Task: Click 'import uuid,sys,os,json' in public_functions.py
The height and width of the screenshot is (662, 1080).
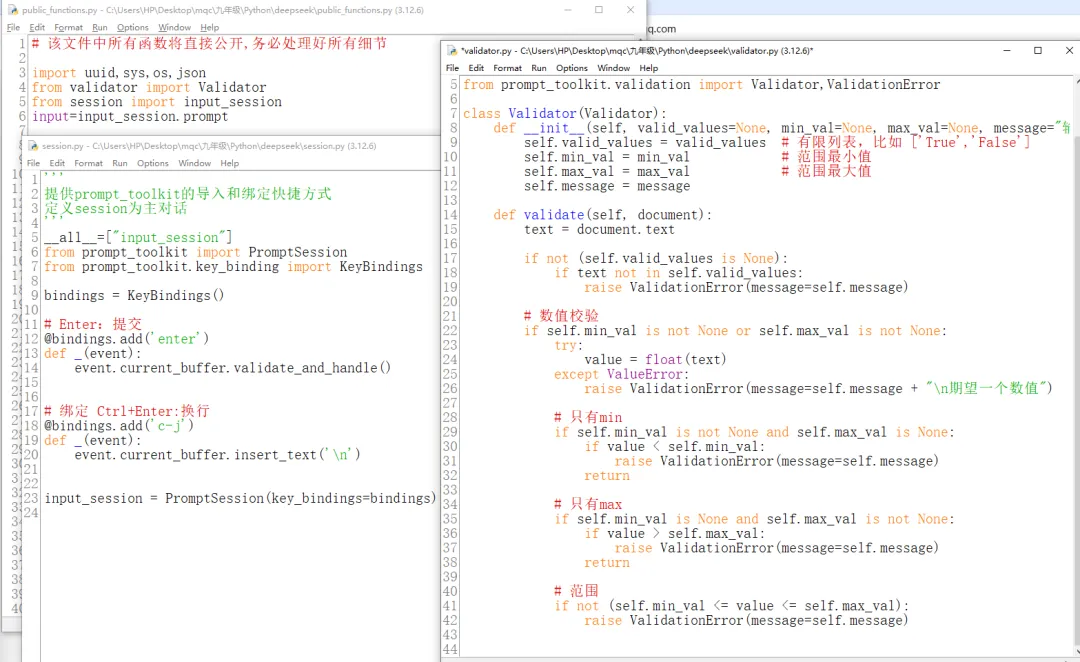Action: 119,73
